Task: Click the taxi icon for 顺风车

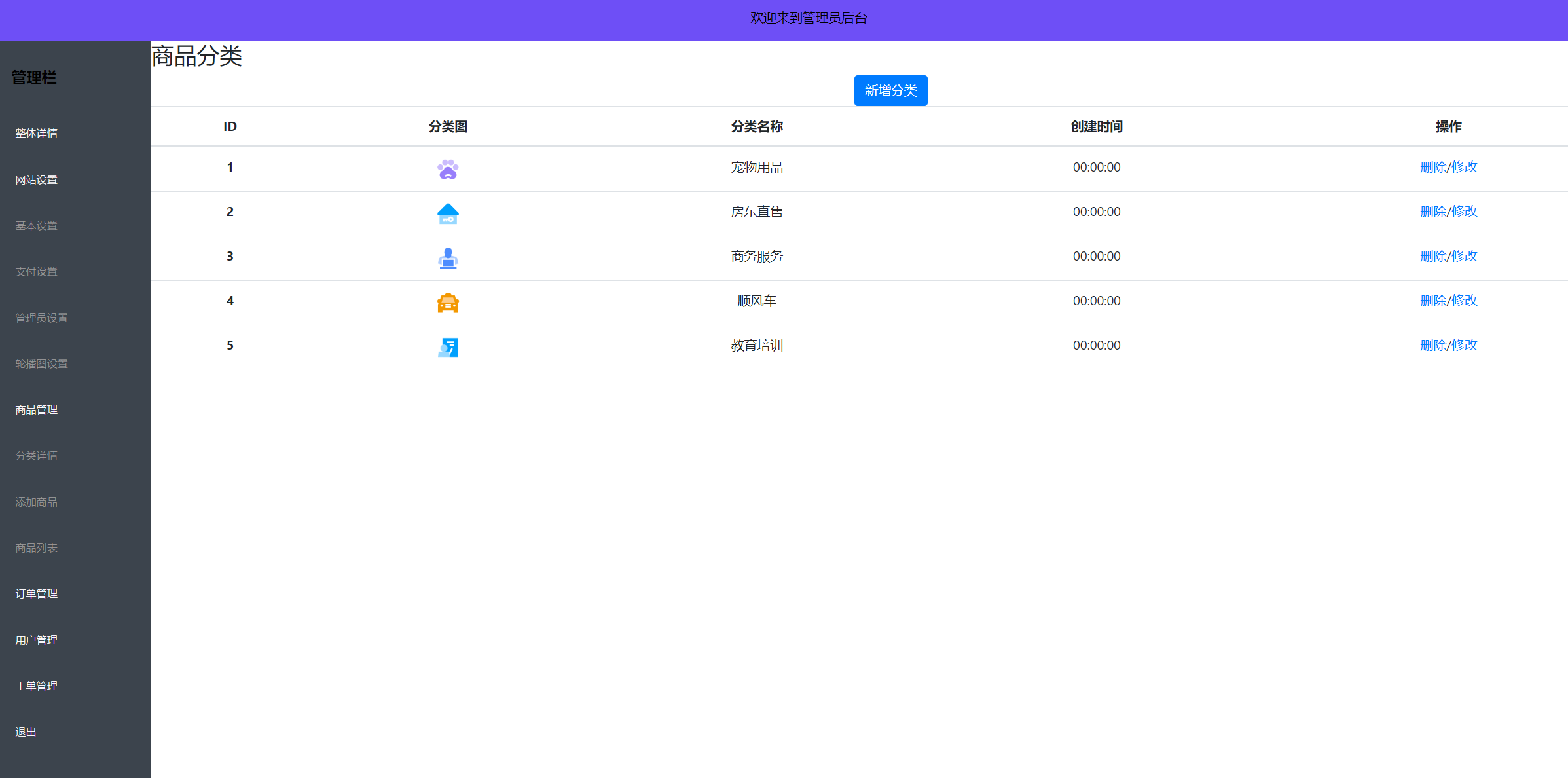Action: tap(447, 303)
